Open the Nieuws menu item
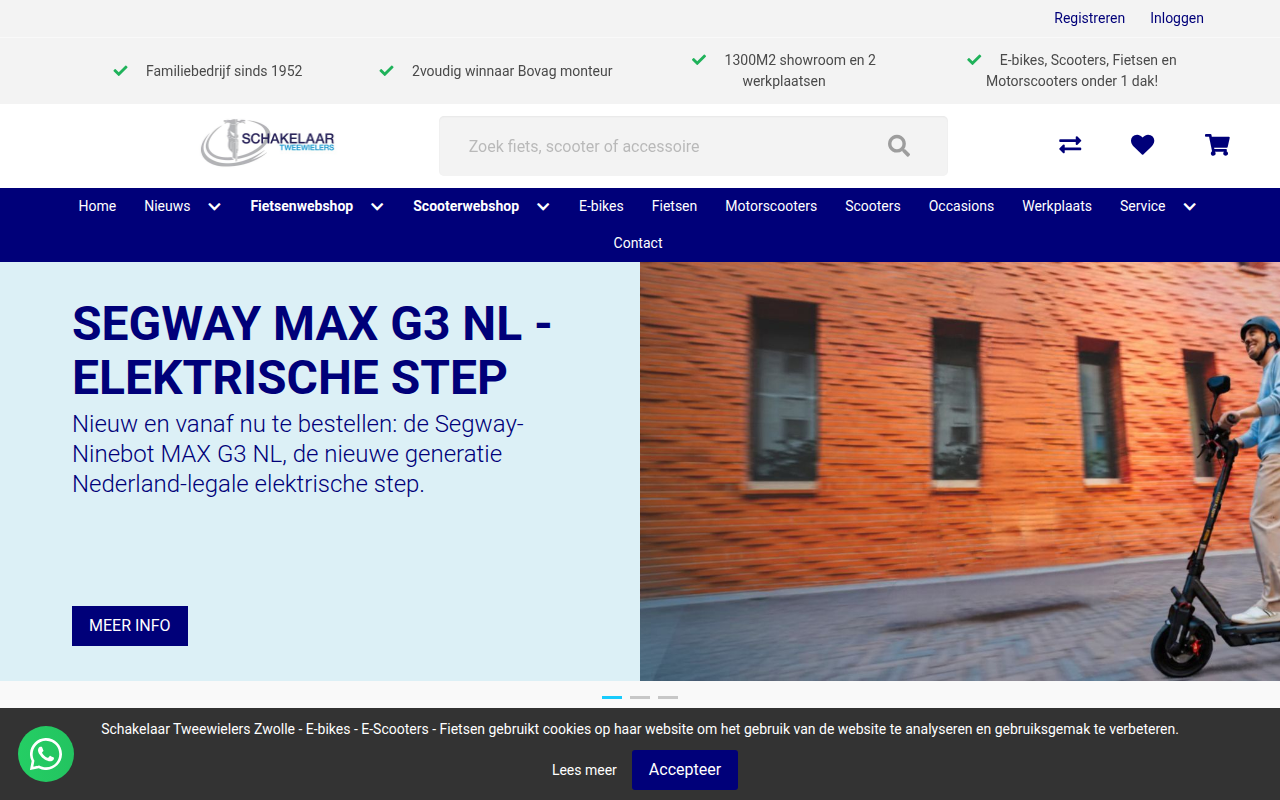1280x800 pixels. pyautogui.click(x=167, y=206)
